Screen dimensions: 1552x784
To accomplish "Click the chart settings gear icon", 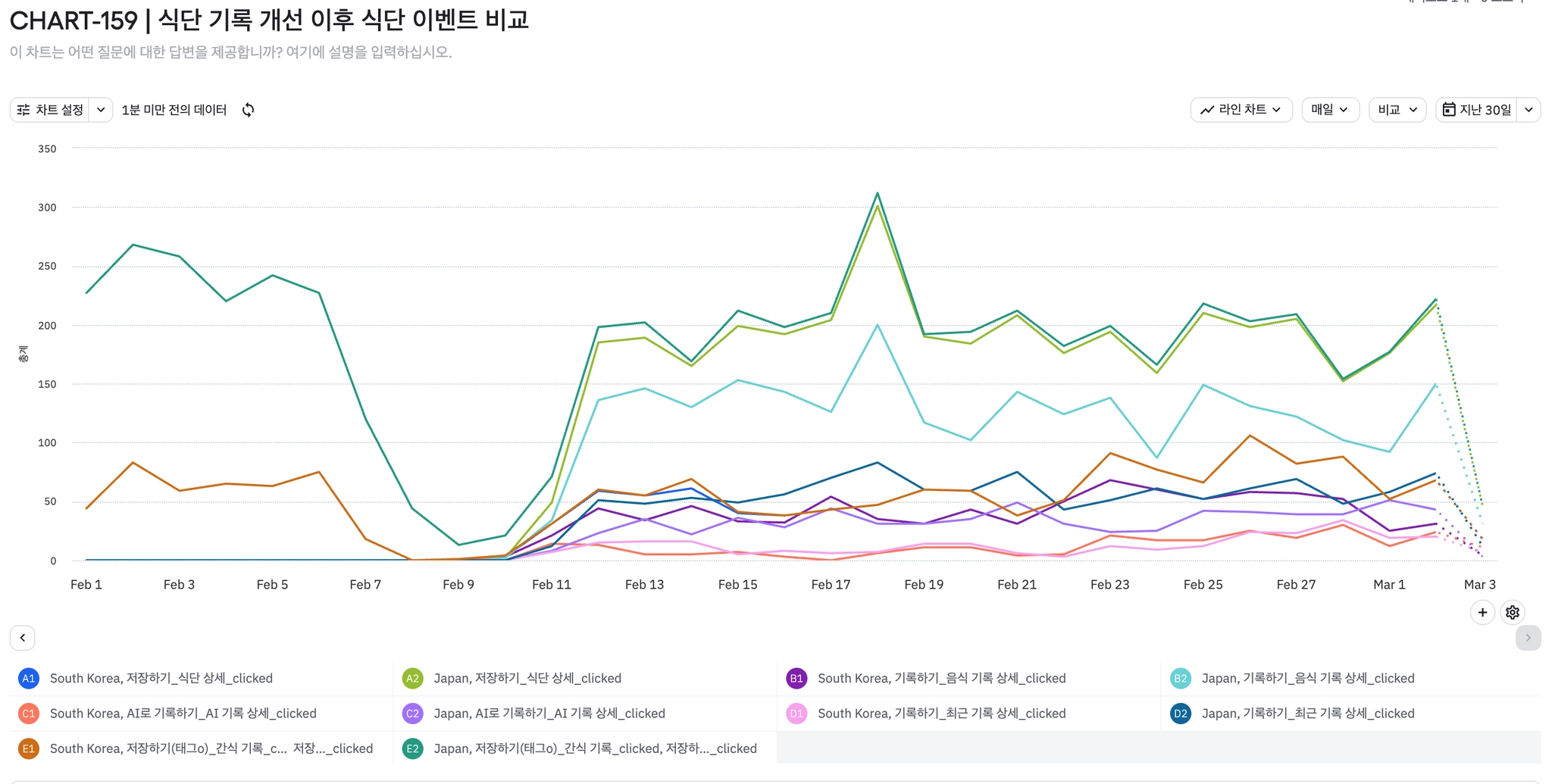I will pos(1513,612).
